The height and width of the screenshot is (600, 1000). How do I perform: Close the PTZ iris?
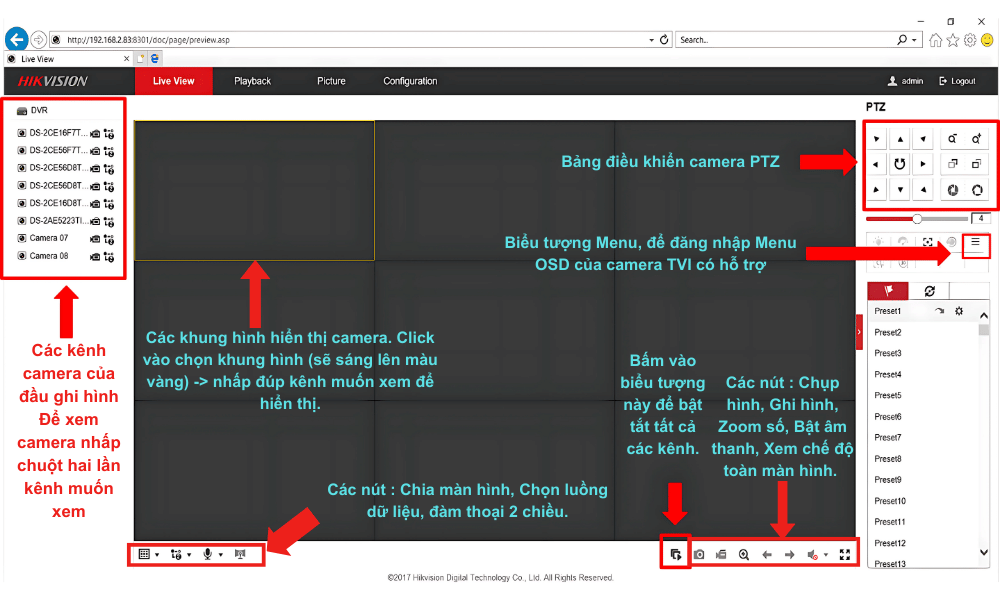[952, 190]
